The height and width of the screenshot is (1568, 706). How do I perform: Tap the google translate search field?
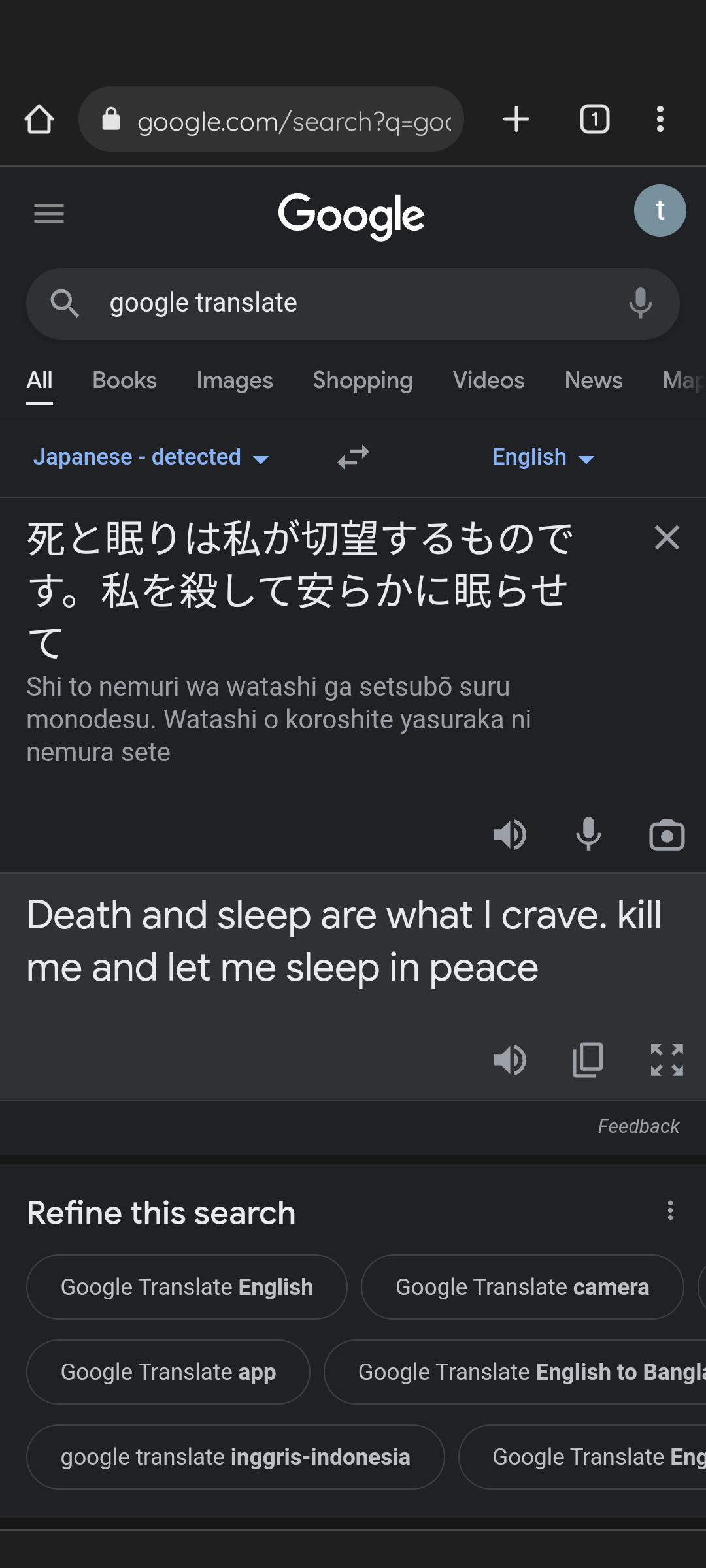point(353,303)
